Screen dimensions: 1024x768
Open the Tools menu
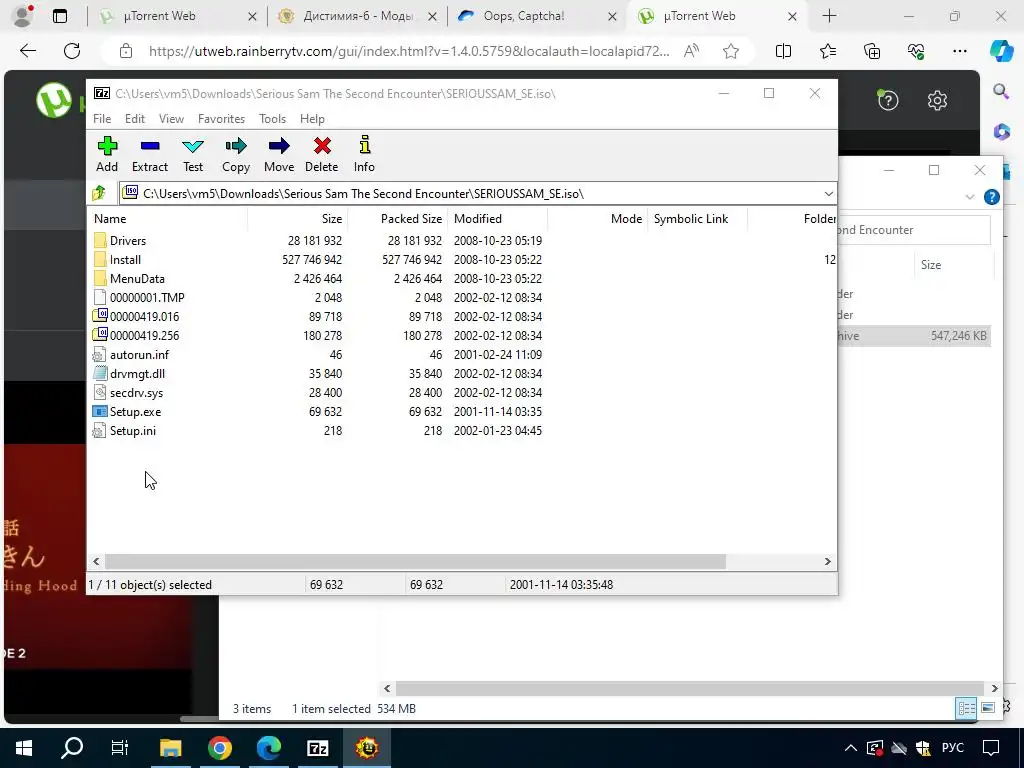[272, 119]
